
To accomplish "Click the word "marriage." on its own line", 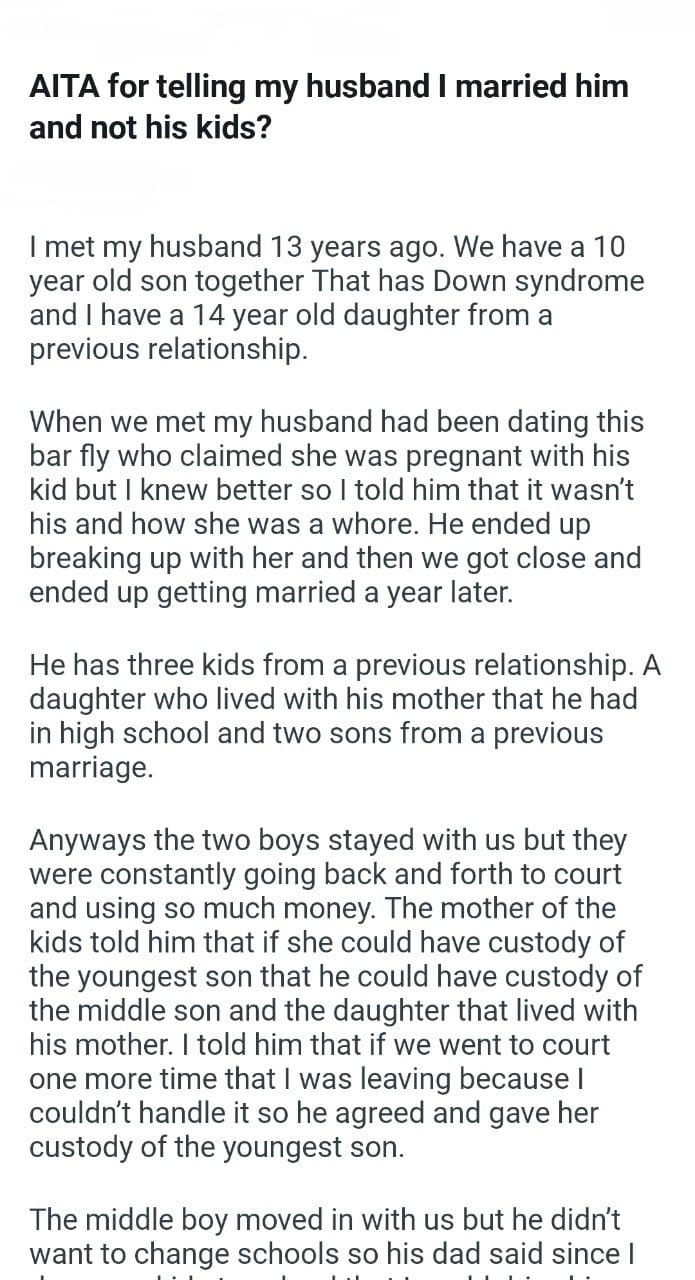I will coord(91,768).
